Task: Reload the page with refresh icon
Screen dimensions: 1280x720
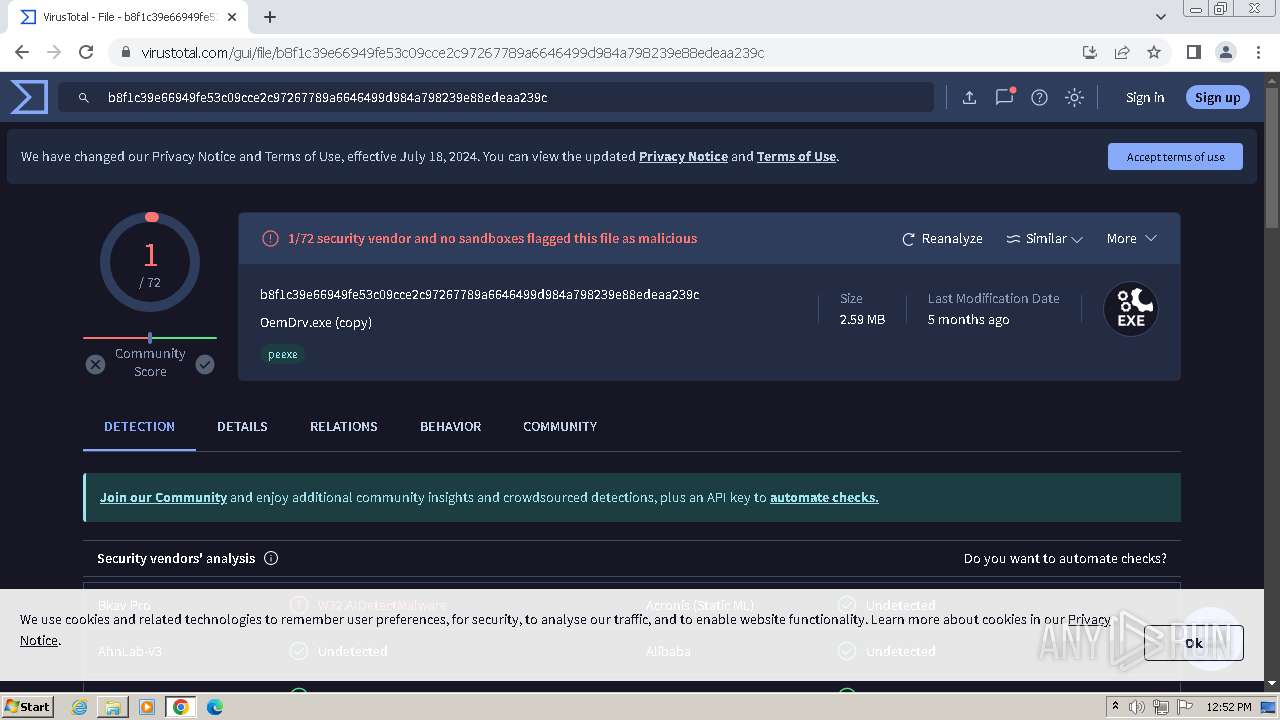Action: [x=86, y=52]
